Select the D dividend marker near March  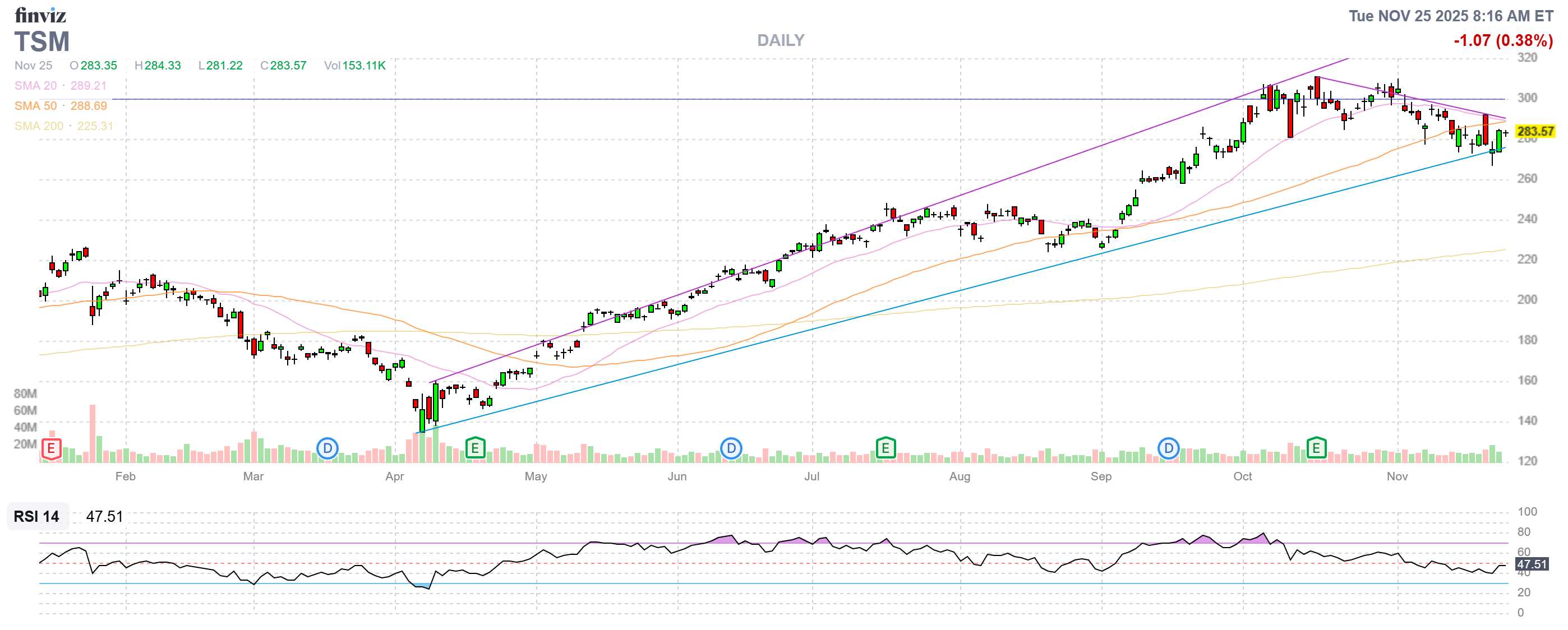pos(328,448)
